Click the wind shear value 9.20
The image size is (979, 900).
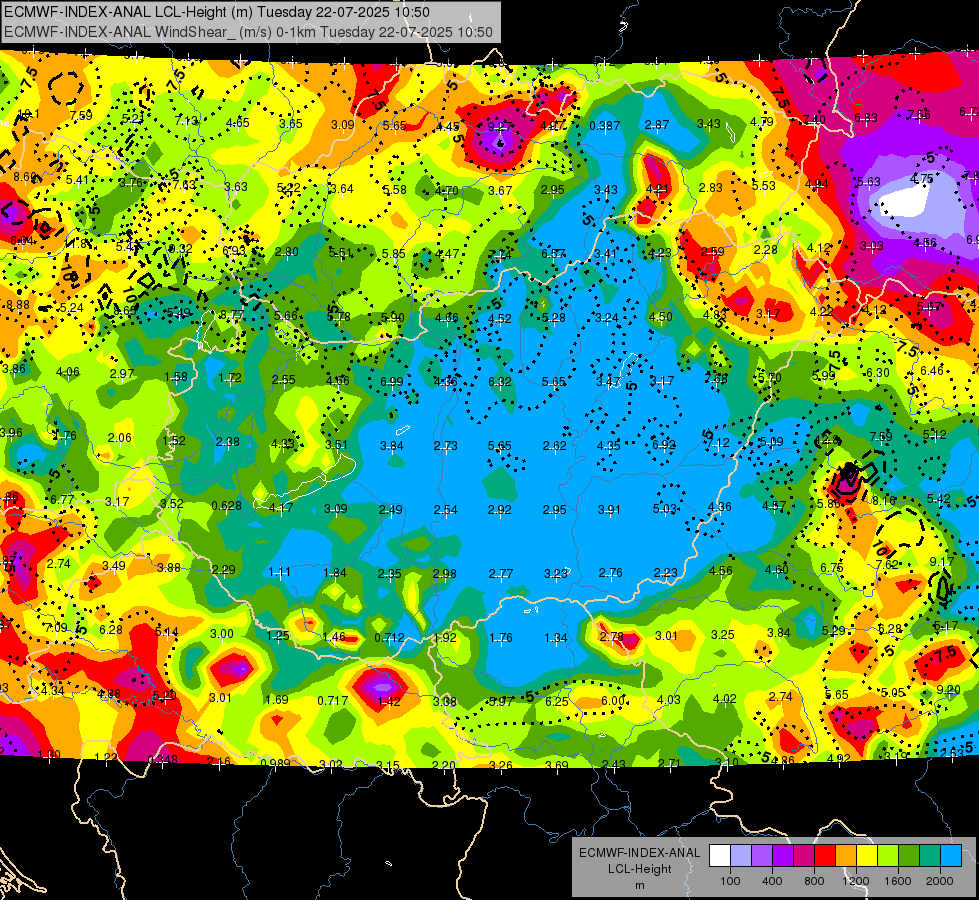(x=948, y=690)
